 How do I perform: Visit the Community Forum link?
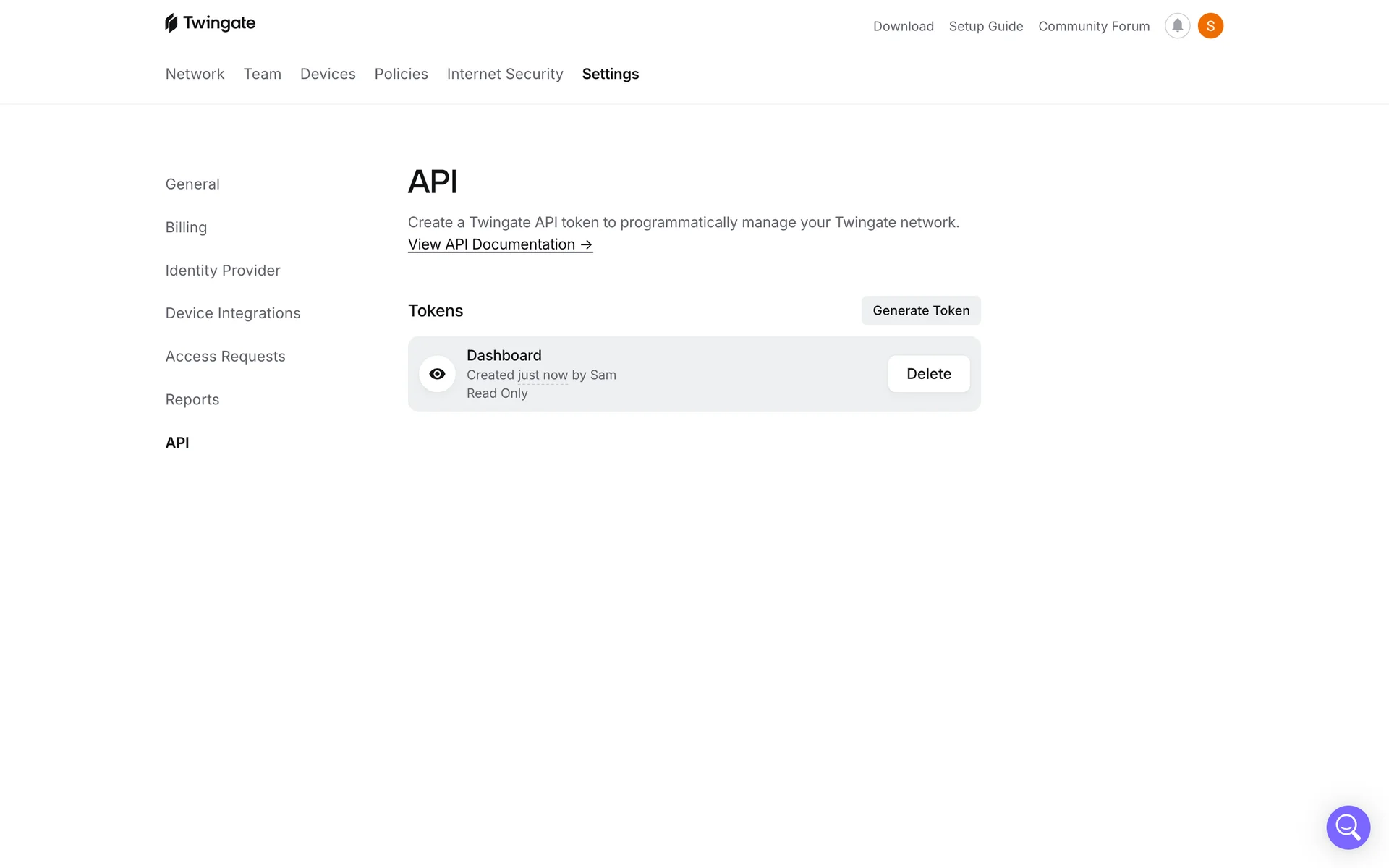pos(1093,26)
